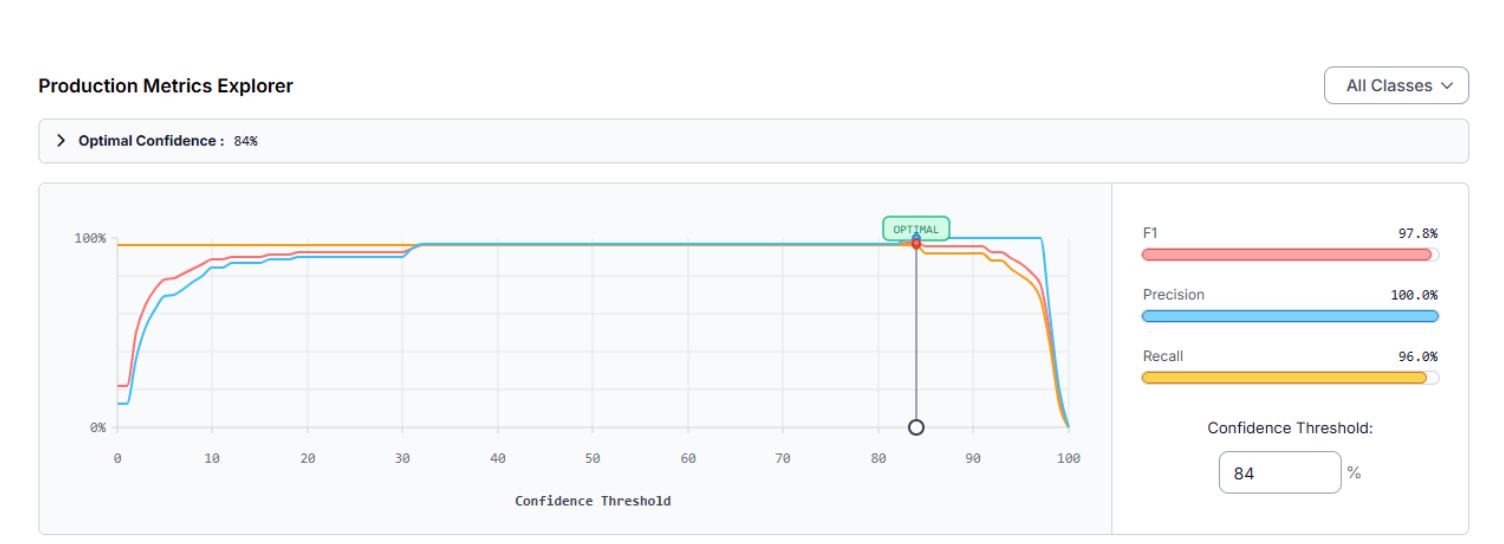1504x544 pixels.
Task: Click the Production Metrics Explorer heading
Action: (x=166, y=86)
